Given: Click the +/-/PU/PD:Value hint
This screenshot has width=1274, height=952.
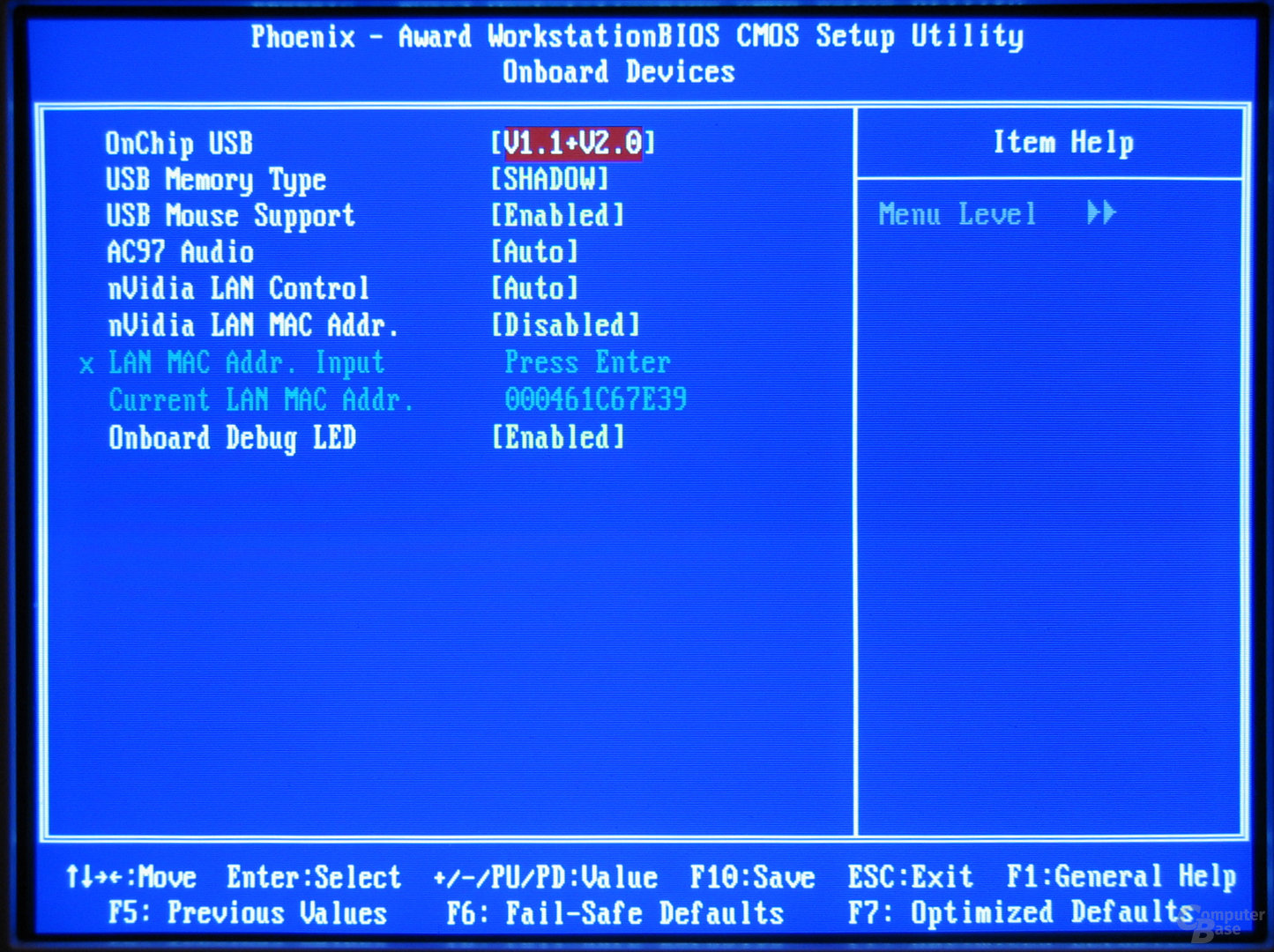Looking at the screenshot, I should tap(546, 878).
